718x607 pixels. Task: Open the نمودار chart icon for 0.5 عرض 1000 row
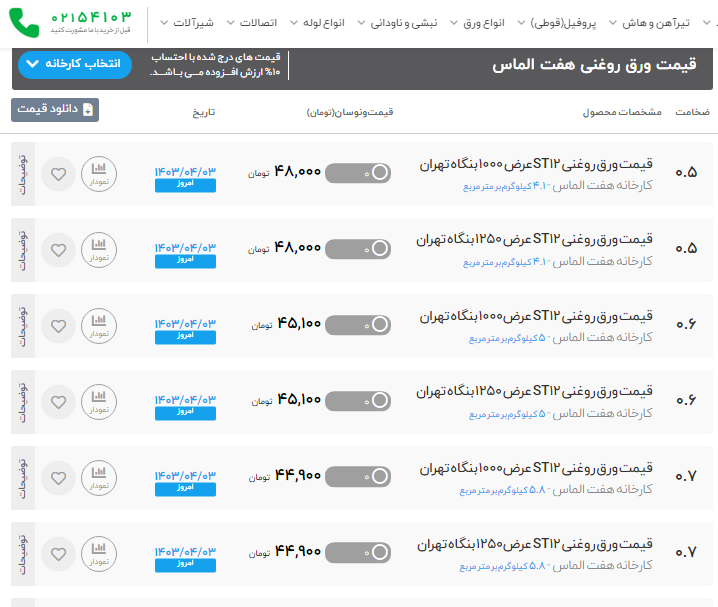point(98,174)
